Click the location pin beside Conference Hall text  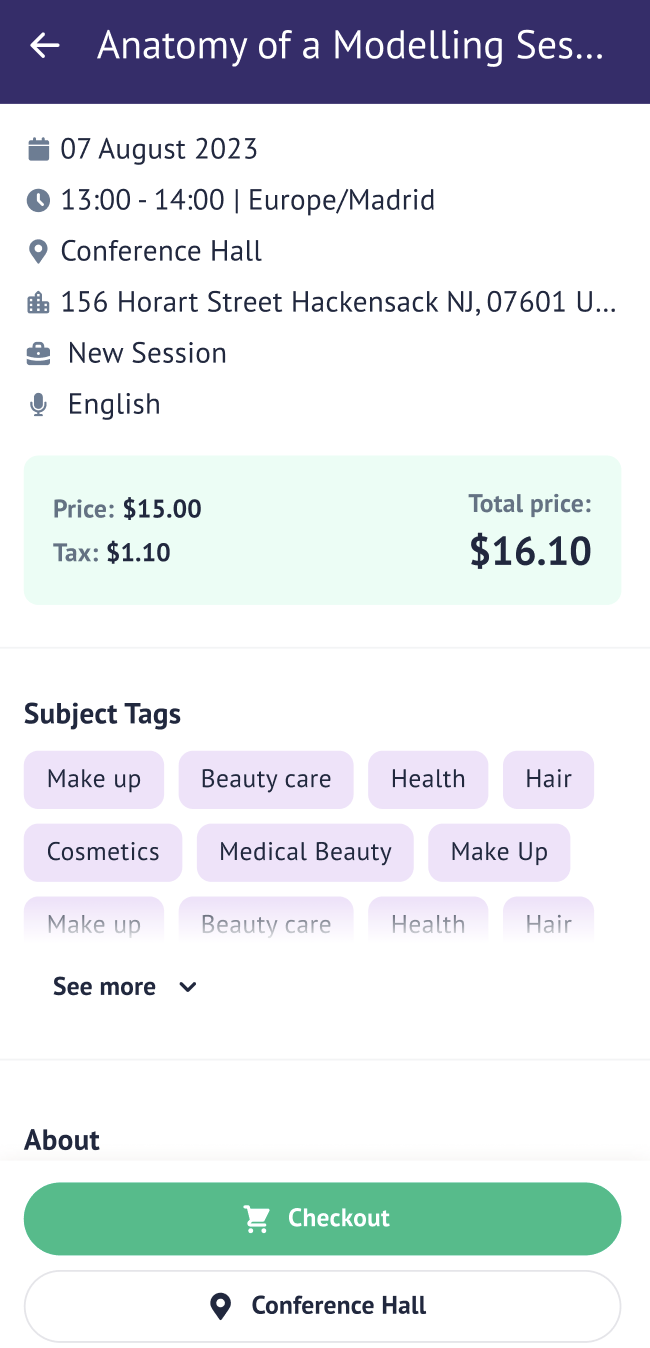click(38, 252)
